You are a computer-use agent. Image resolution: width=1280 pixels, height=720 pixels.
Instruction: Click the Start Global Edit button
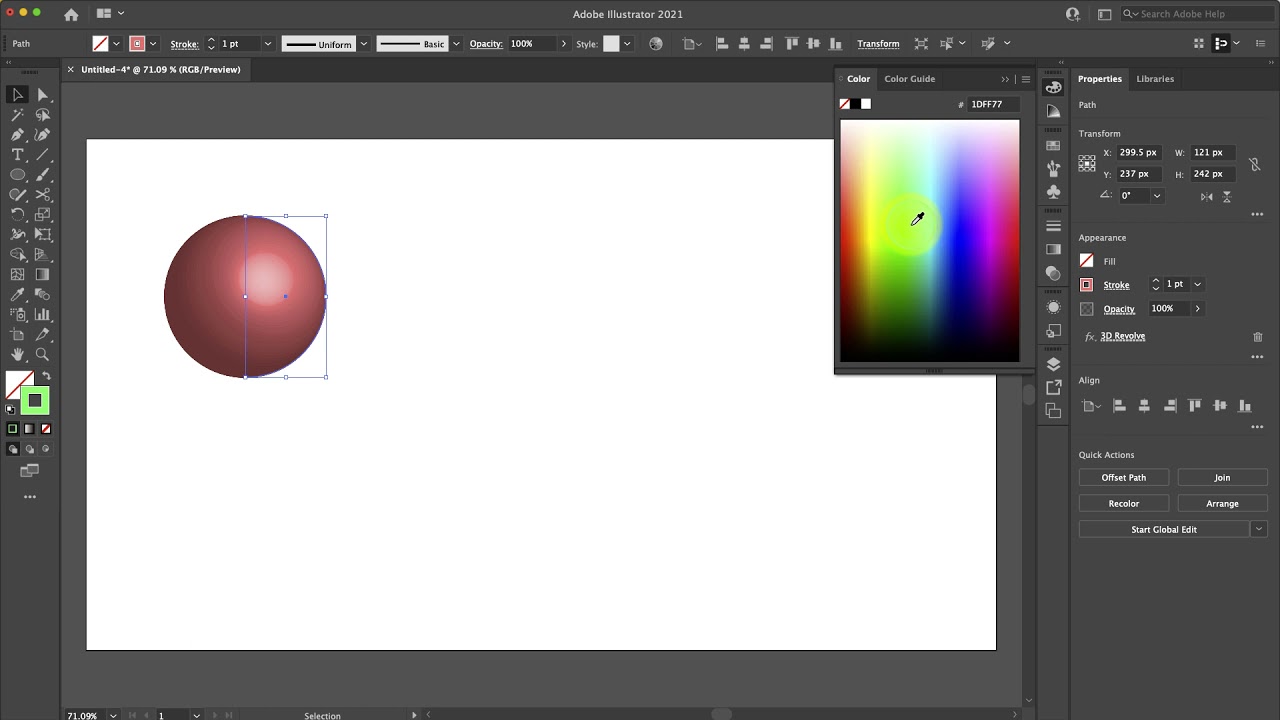[1164, 530]
